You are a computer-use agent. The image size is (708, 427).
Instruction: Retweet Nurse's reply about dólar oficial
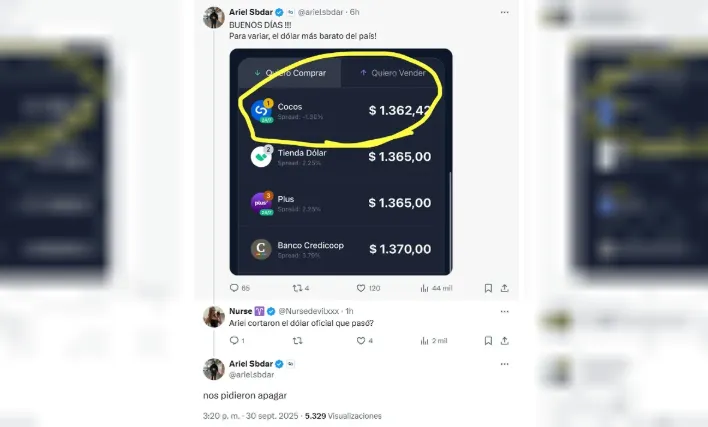coord(297,341)
